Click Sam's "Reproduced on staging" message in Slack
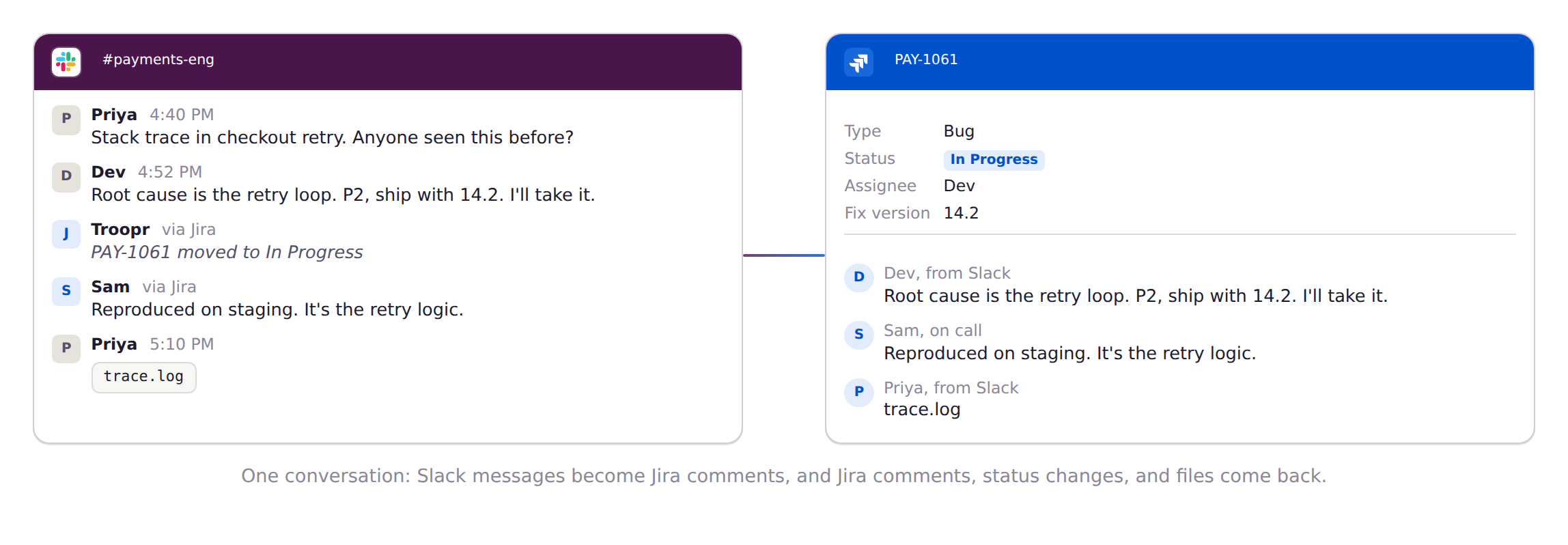This screenshot has width=1568, height=545. pos(277,310)
